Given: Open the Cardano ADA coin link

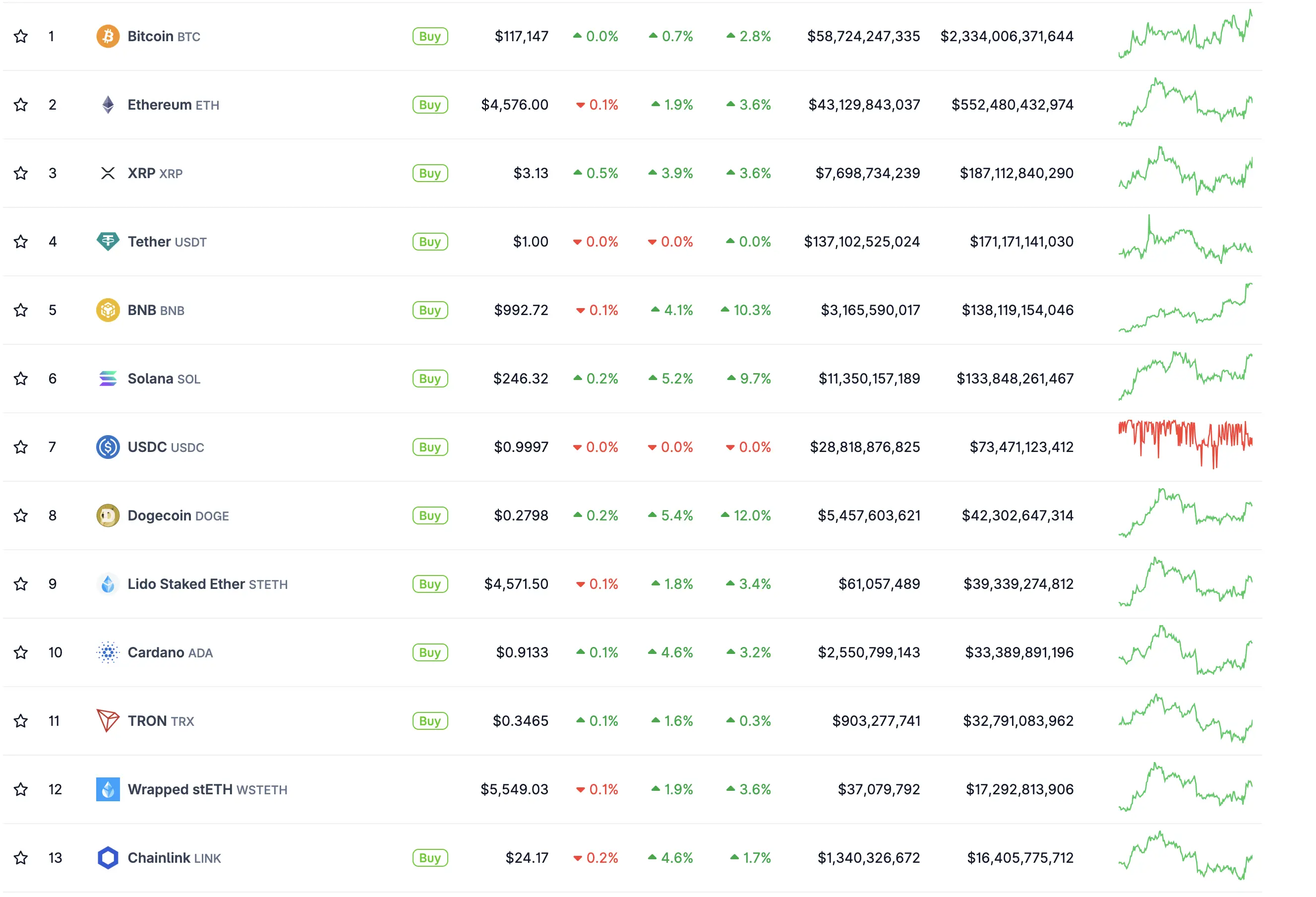Looking at the screenshot, I should coord(171,653).
